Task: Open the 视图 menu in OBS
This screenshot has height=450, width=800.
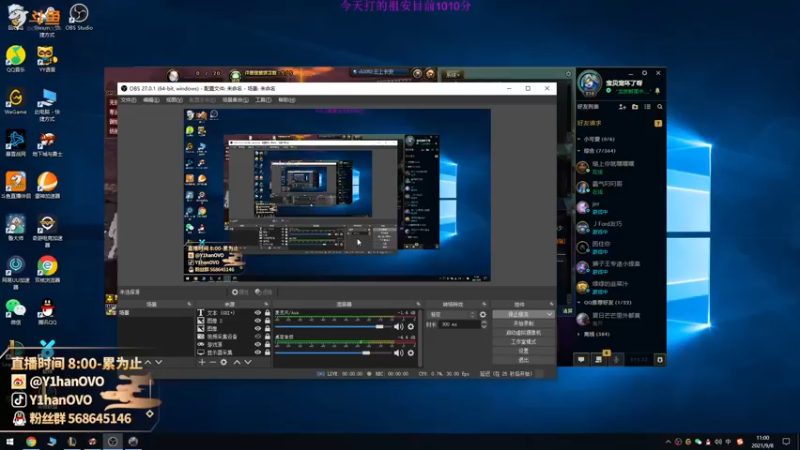Action: (x=174, y=100)
